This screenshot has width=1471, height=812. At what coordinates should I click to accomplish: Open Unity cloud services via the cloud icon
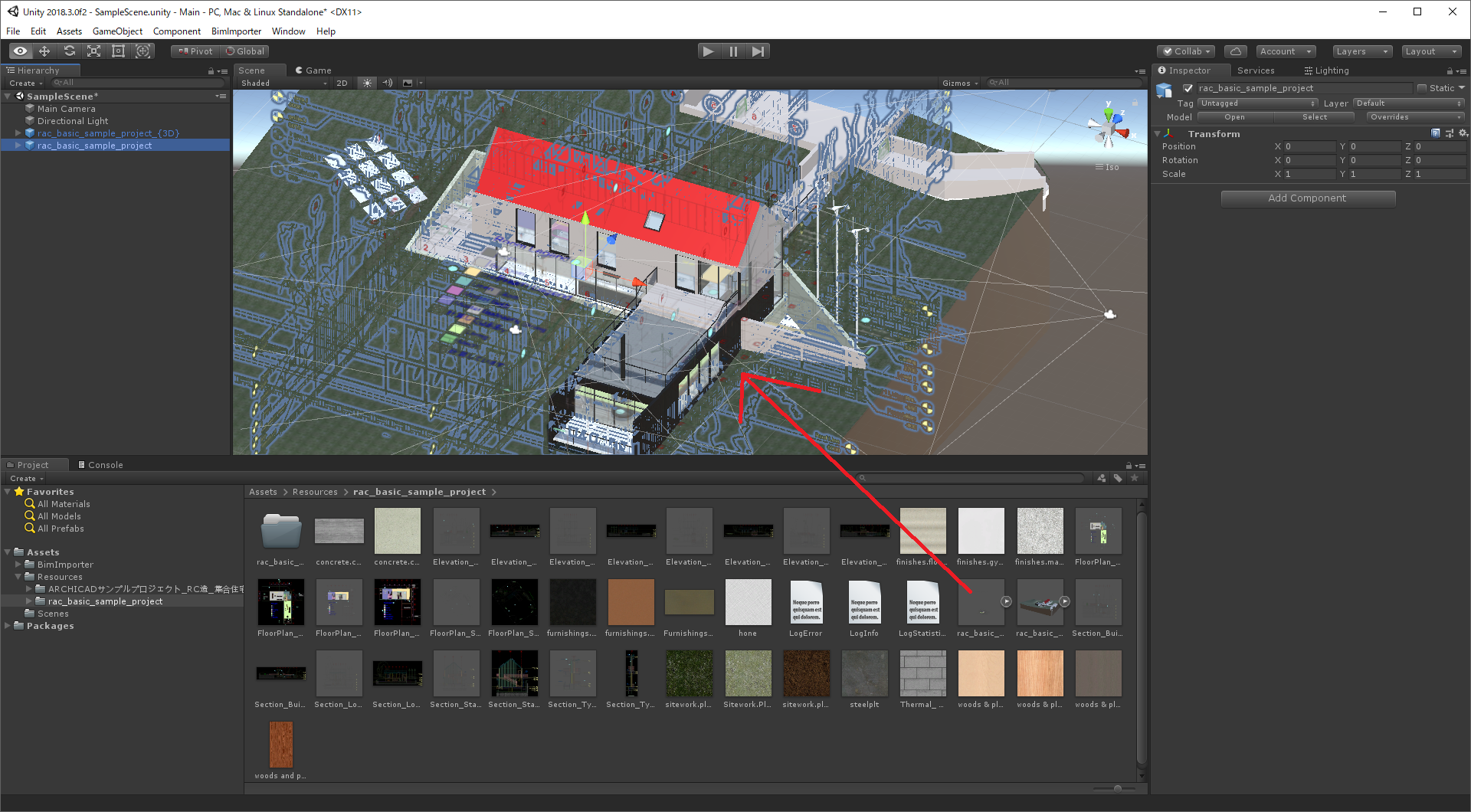(1235, 51)
